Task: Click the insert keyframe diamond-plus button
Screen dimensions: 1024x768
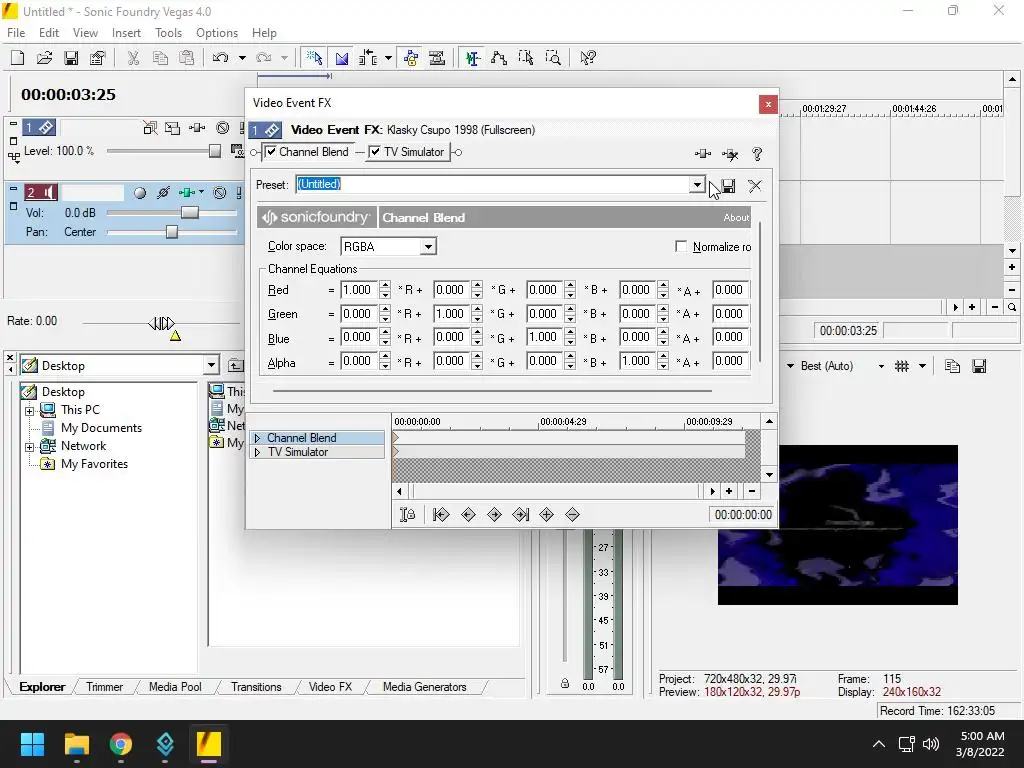Action: point(547,515)
